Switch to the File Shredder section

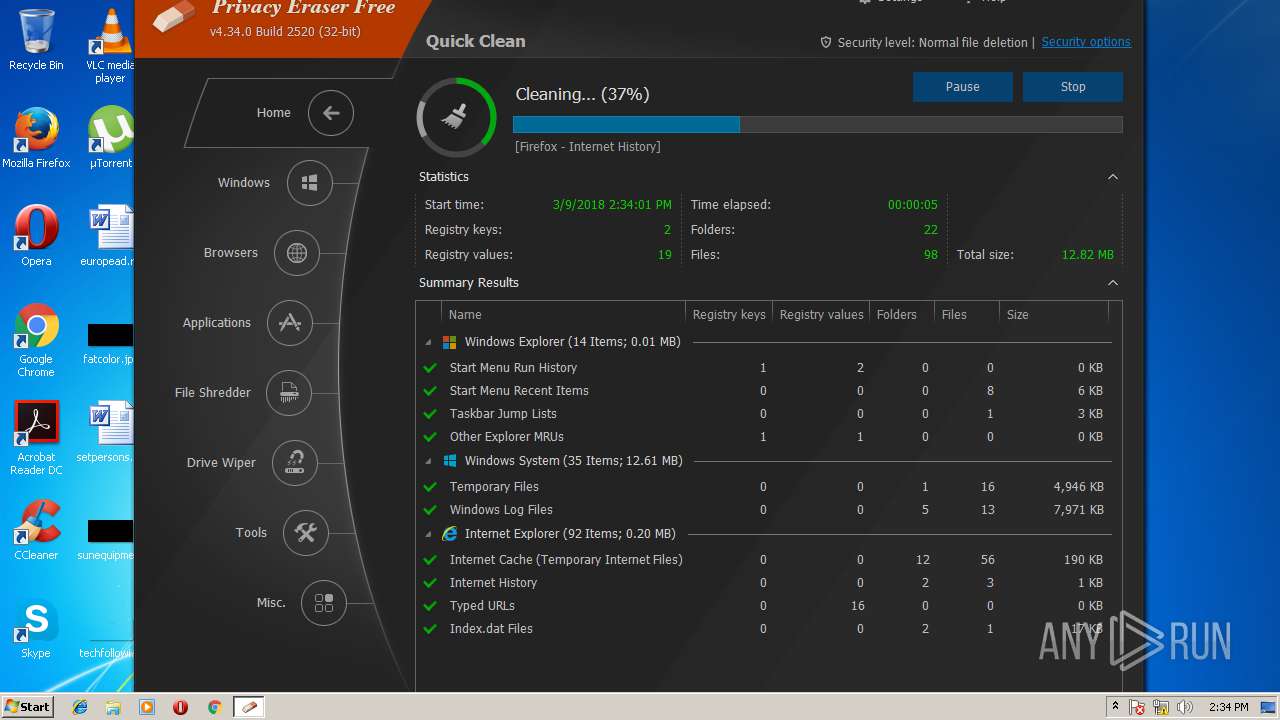[x=213, y=393]
